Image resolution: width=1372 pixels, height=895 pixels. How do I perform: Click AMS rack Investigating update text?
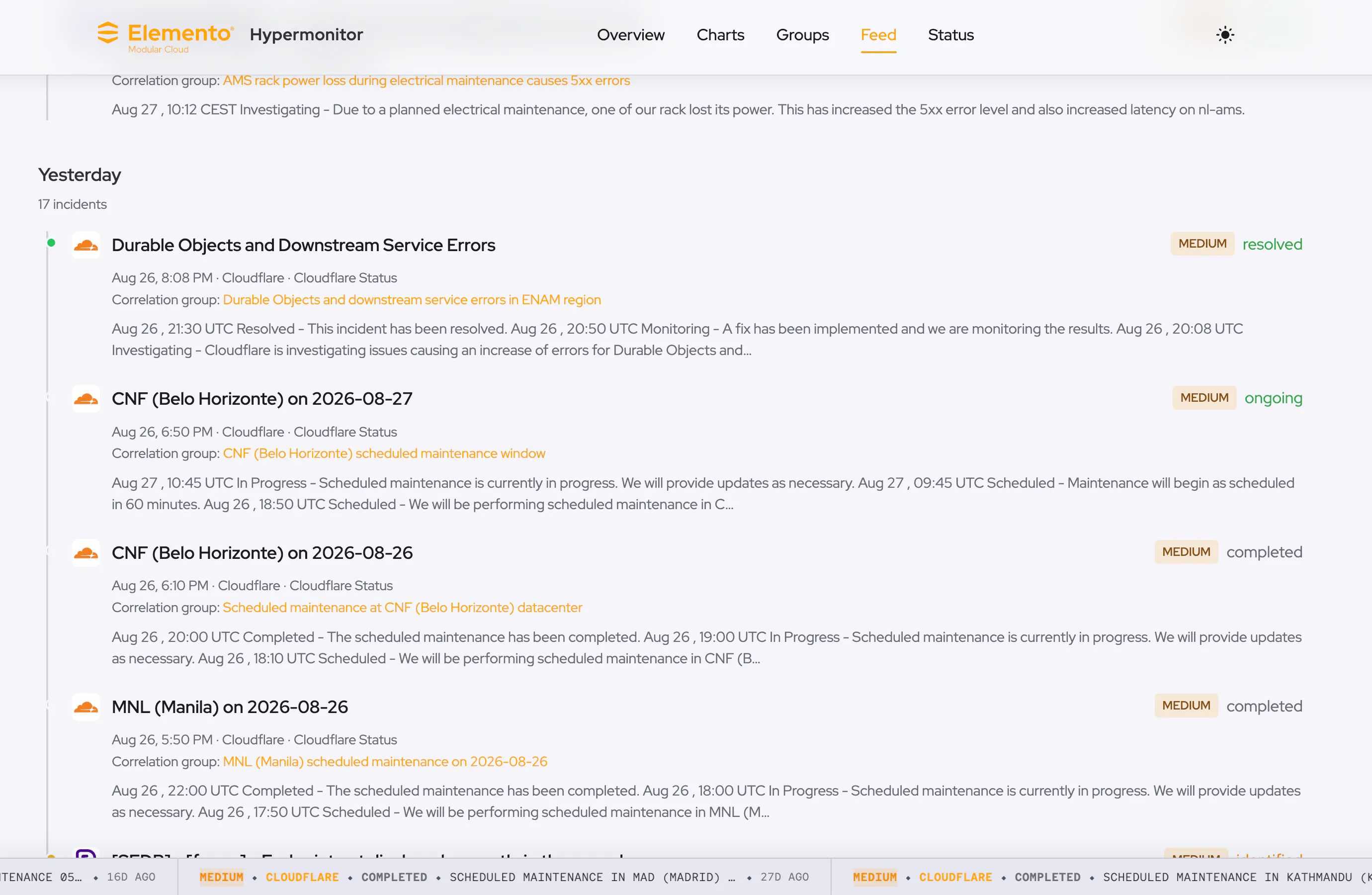pyautogui.click(x=678, y=109)
